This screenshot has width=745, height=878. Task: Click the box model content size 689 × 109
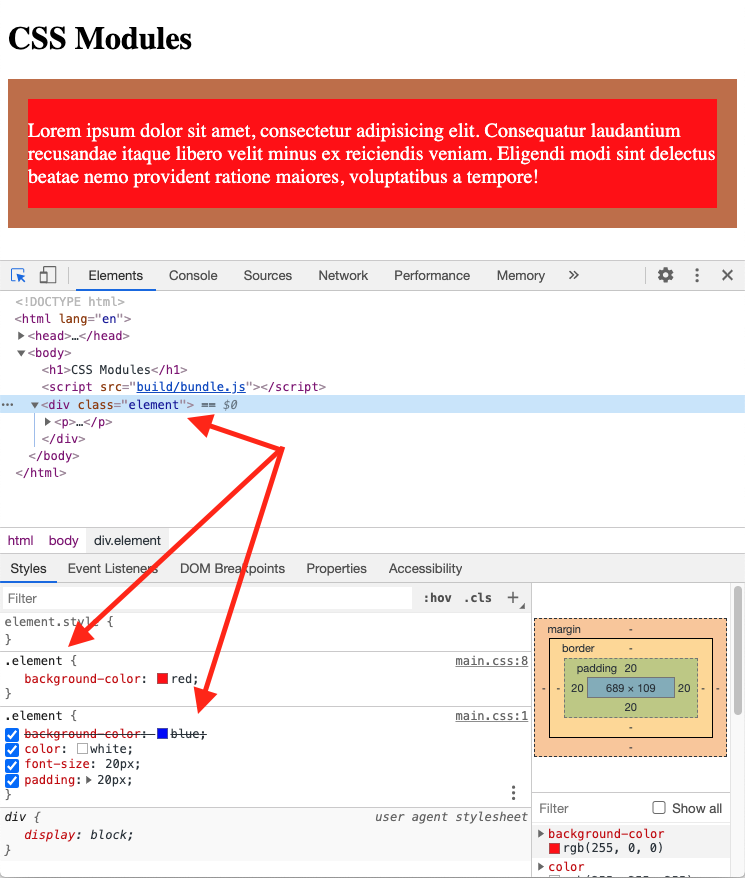[x=630, y=688]
